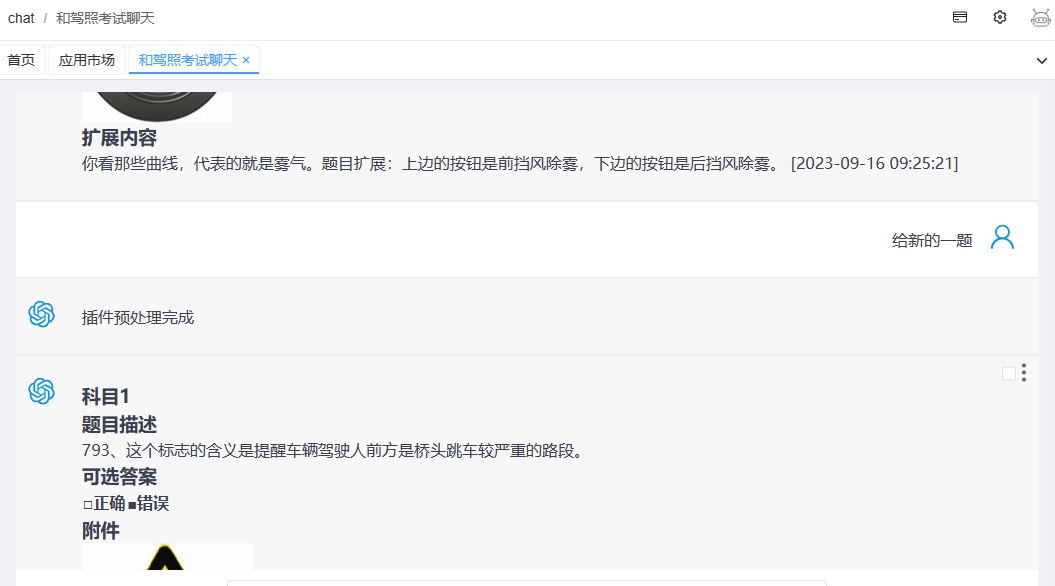Expand the tab list chevron dropdown
The width and height of the screenshot is (1055, 586).
click(1041, 61)
